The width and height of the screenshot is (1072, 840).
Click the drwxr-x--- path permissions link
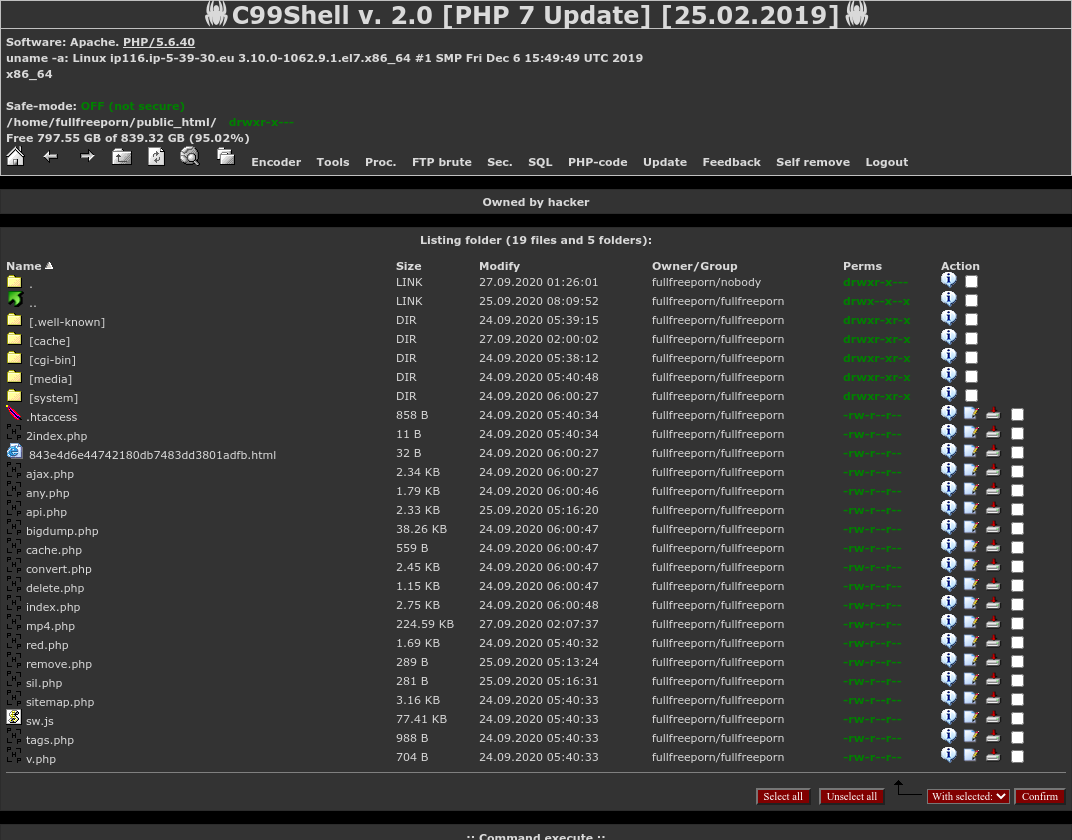click(261, 122)
